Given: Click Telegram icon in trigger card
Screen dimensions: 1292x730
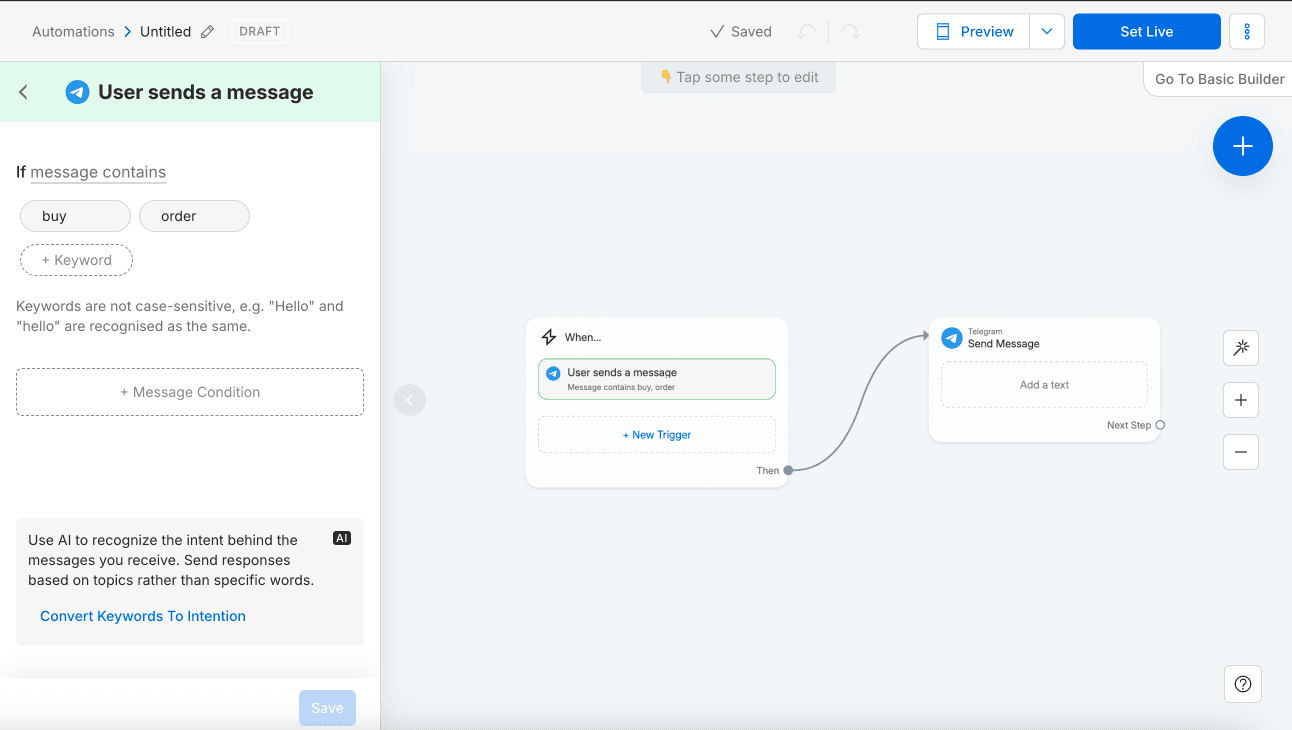Looking at the screenshot, I should pyautogui.click(x=553, y=373).
